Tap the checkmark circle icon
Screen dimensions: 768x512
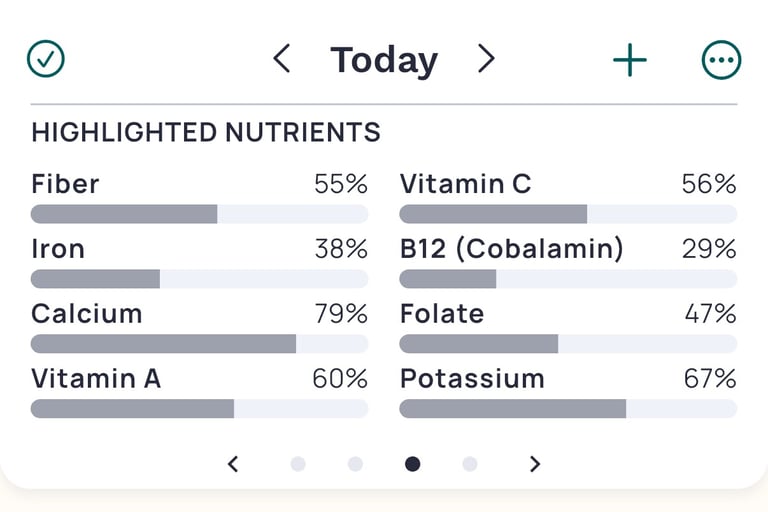click(x=46, y=60)
